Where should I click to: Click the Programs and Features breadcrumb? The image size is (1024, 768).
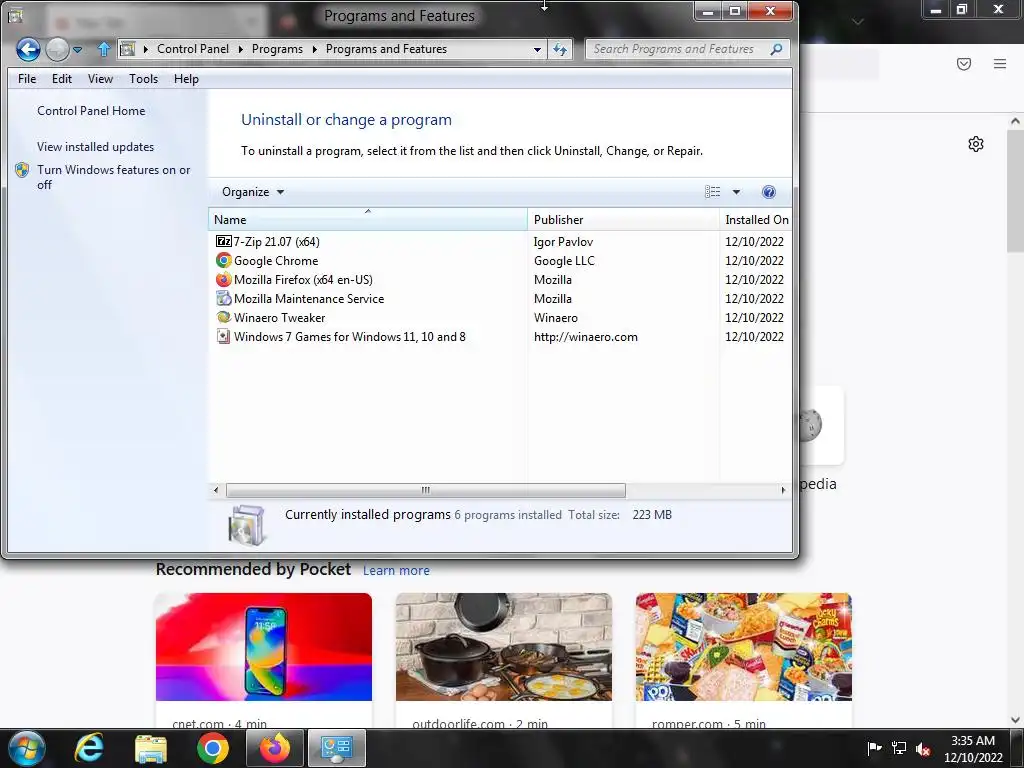[x=386, y=49]
